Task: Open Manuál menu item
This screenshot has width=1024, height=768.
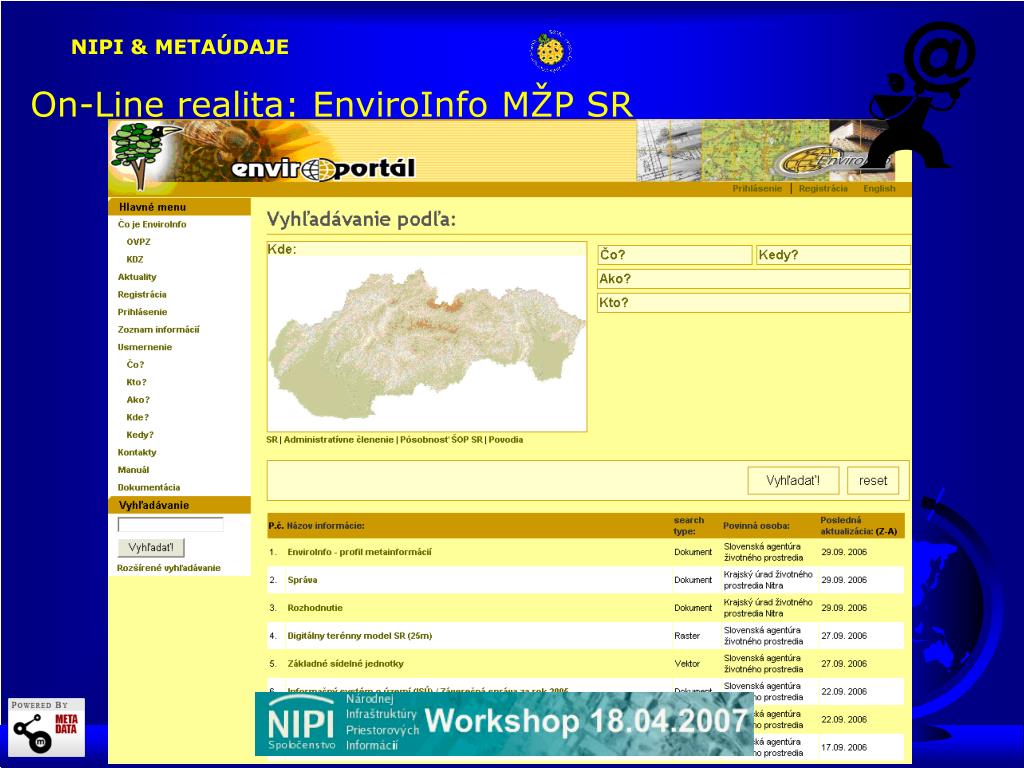Action: 133,470
